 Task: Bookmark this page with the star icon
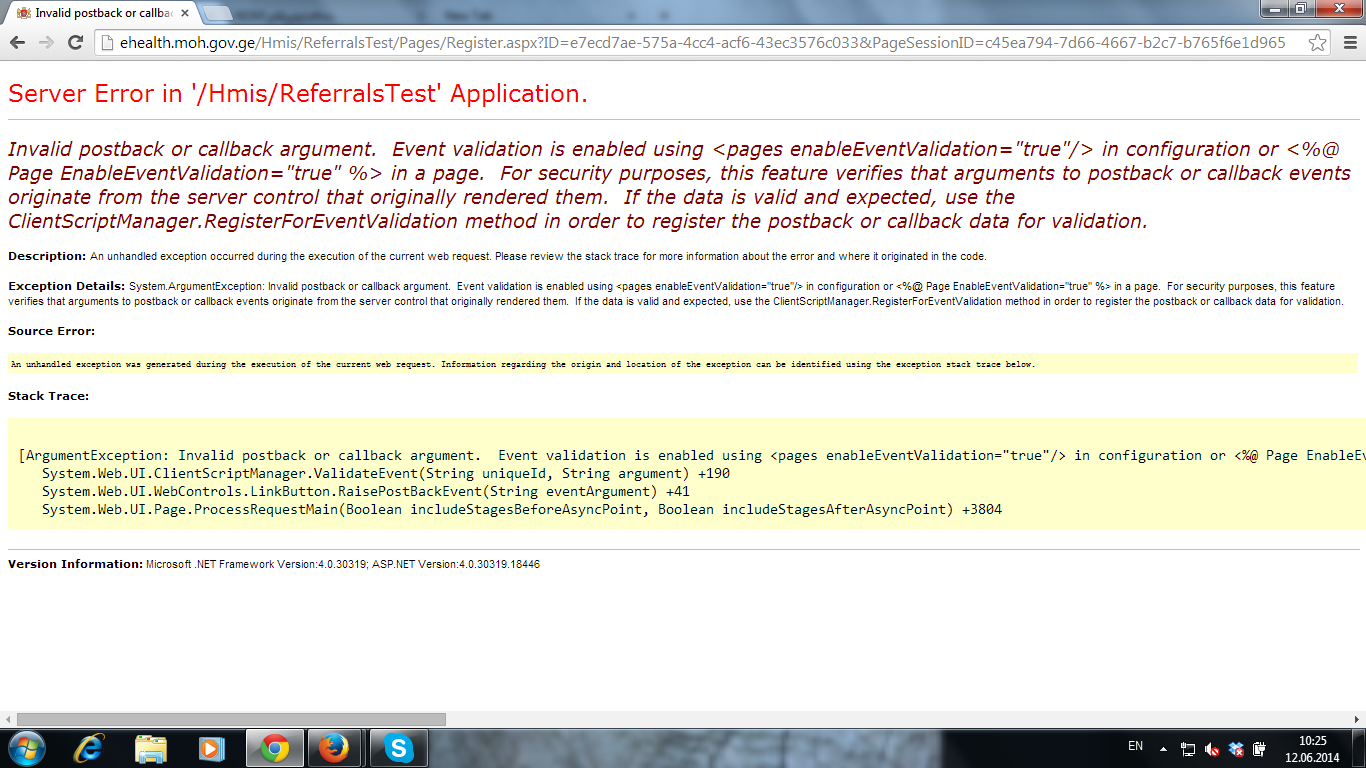(1318, 42)
